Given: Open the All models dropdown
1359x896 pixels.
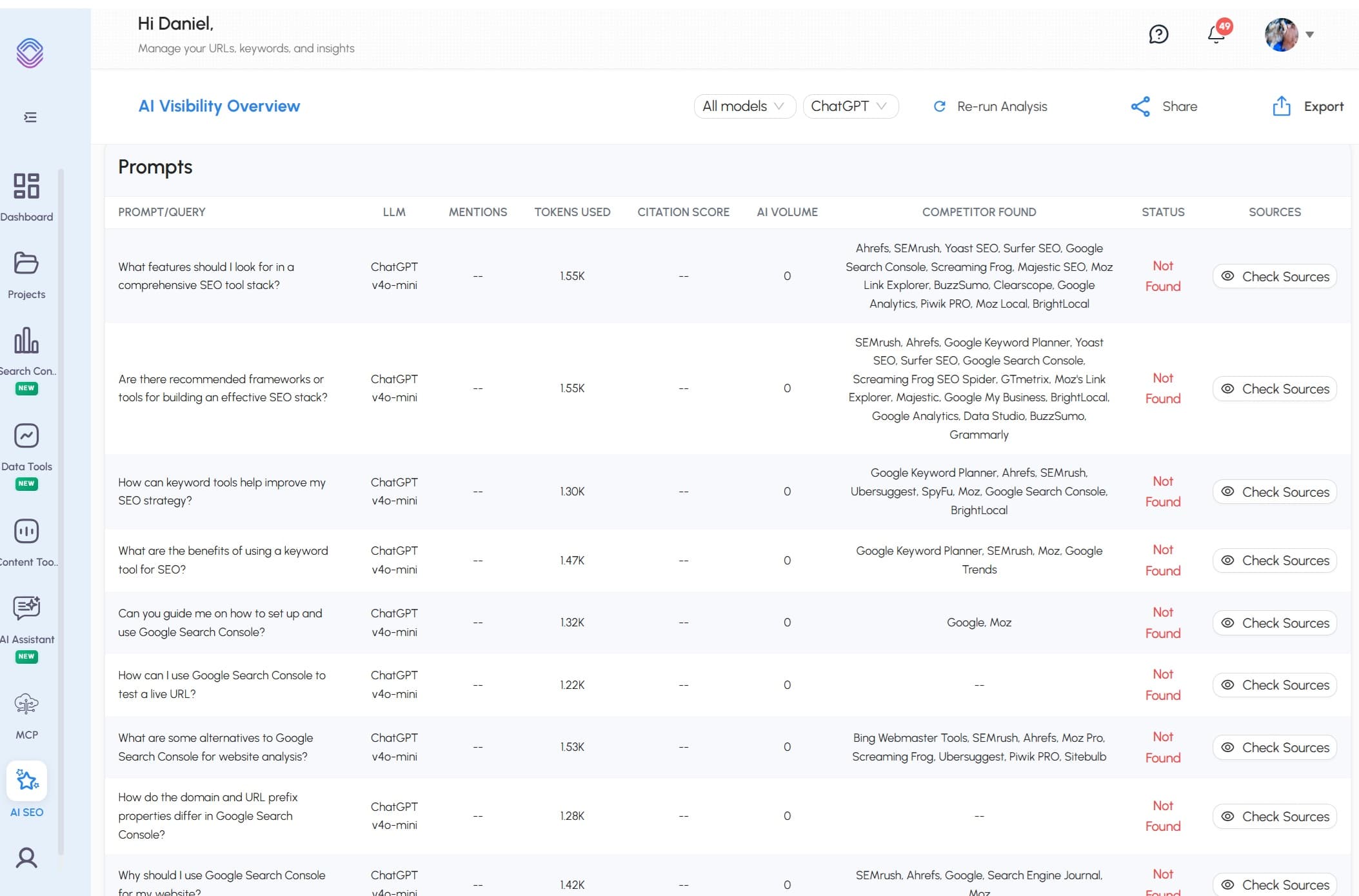Looking at the screenshot, I should [x=744, y=106].
